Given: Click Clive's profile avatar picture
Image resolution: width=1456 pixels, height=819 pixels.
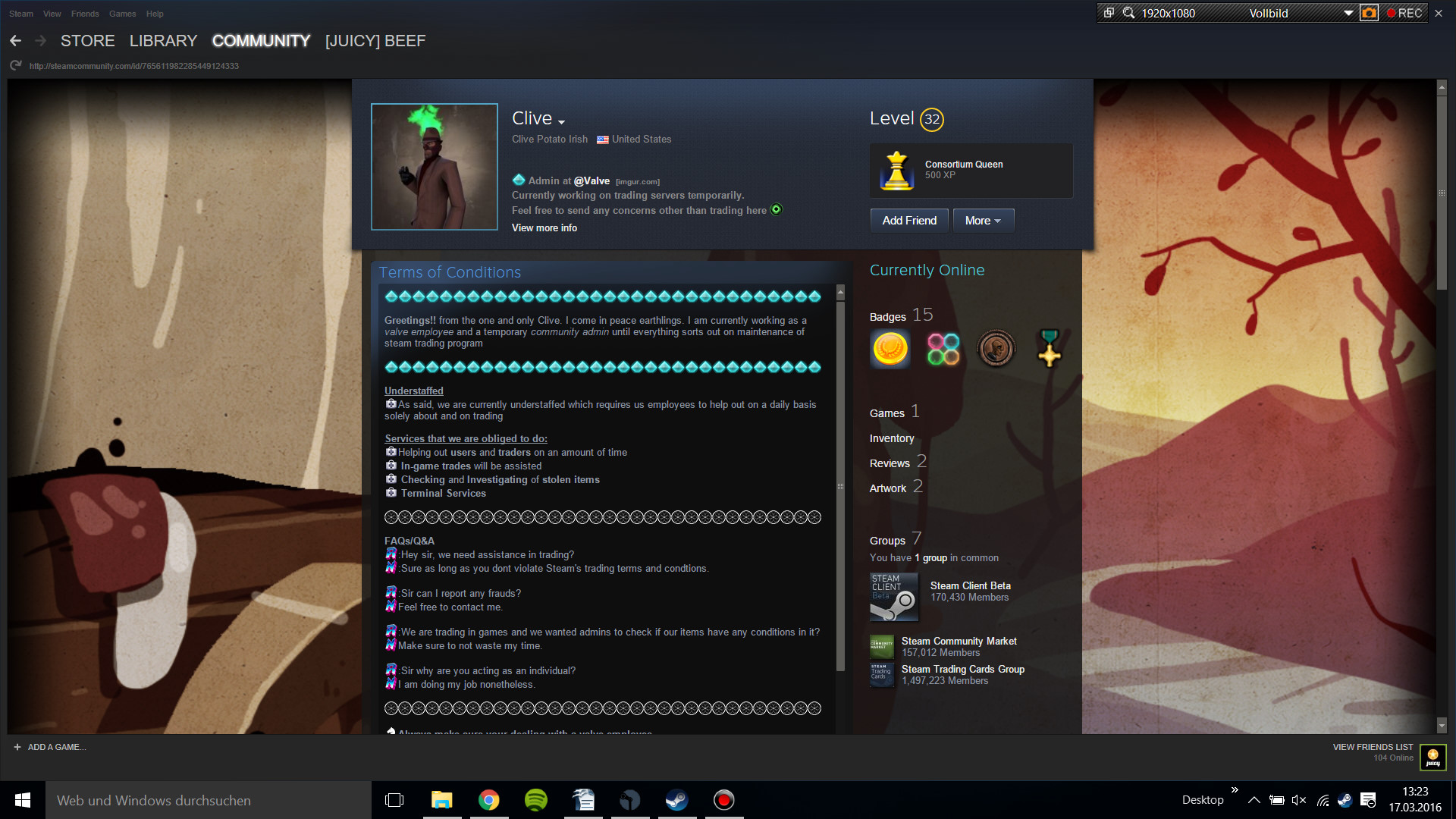Looking at the screenshot, I should 435,167.
